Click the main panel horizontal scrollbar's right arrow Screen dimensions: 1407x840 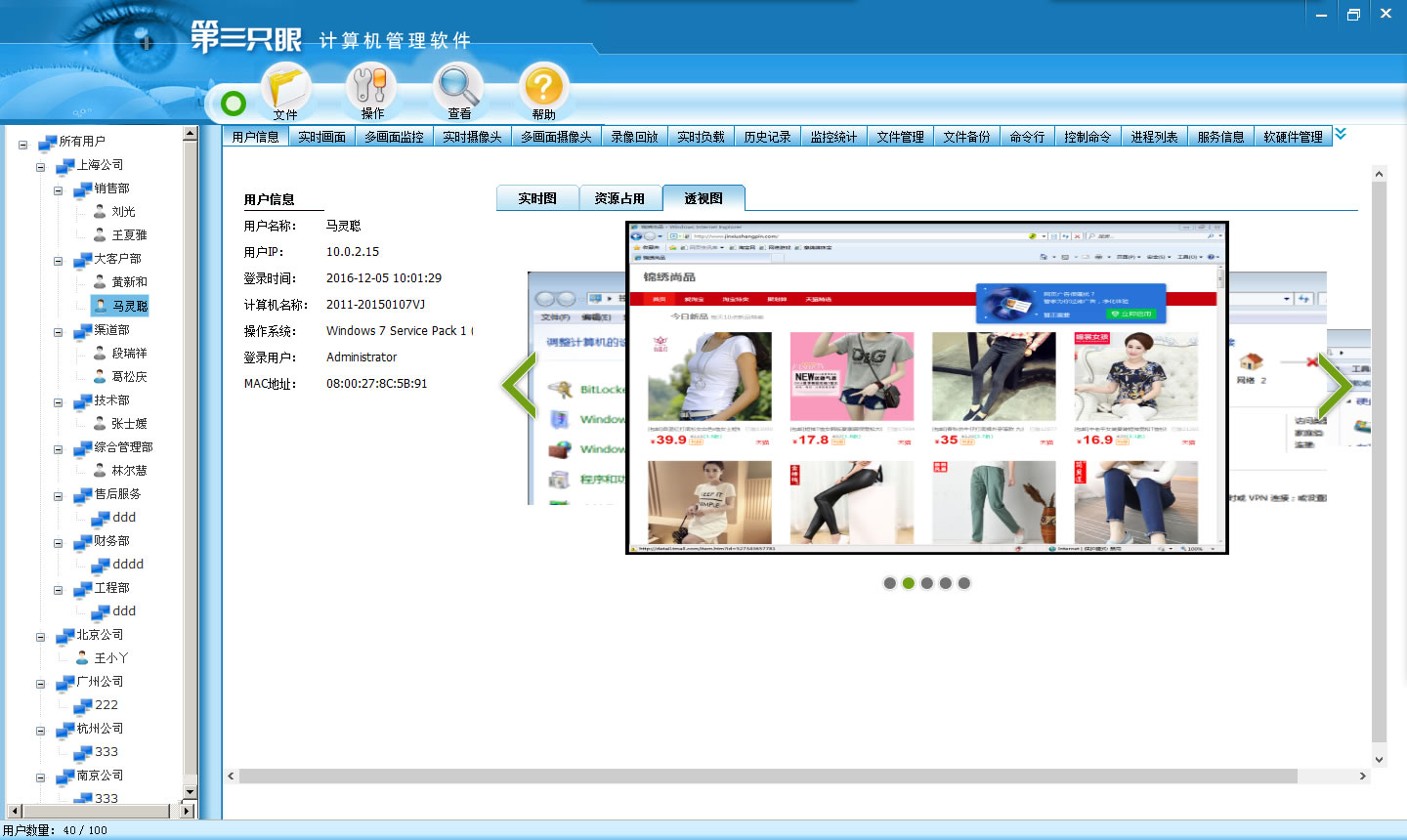(1362, 776)
